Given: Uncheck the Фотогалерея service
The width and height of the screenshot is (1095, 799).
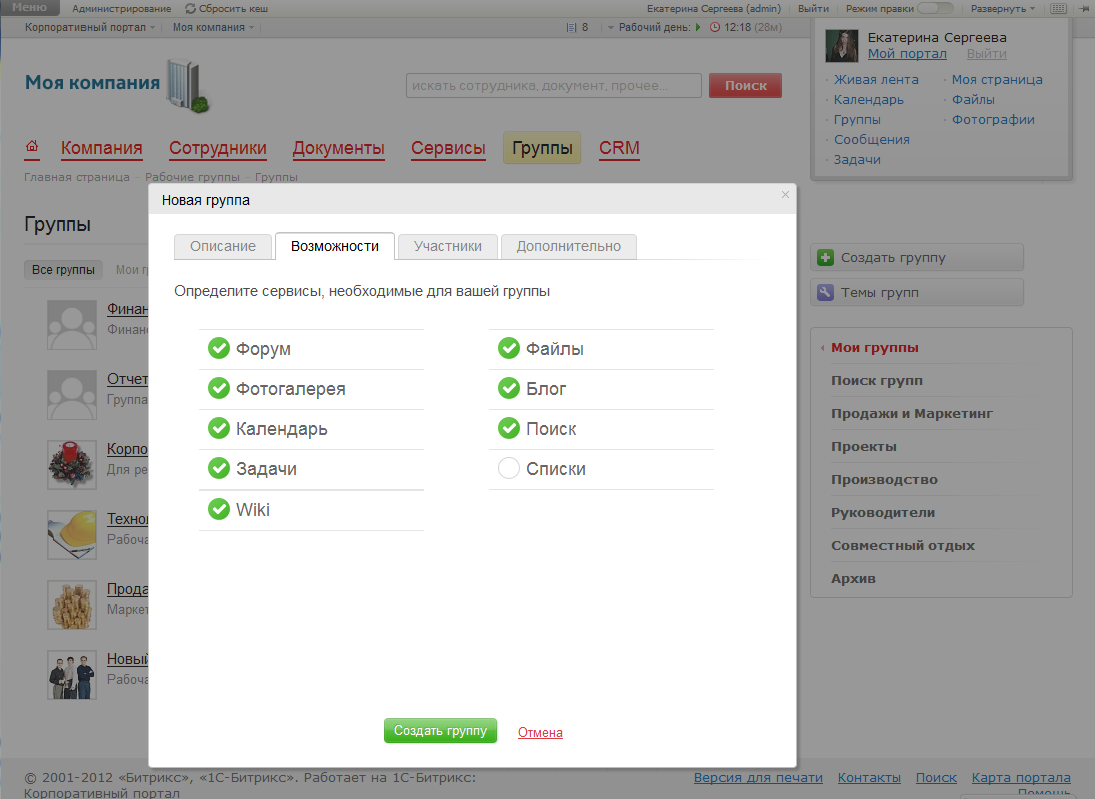Looking at the screenshot, I should point(219,388).
